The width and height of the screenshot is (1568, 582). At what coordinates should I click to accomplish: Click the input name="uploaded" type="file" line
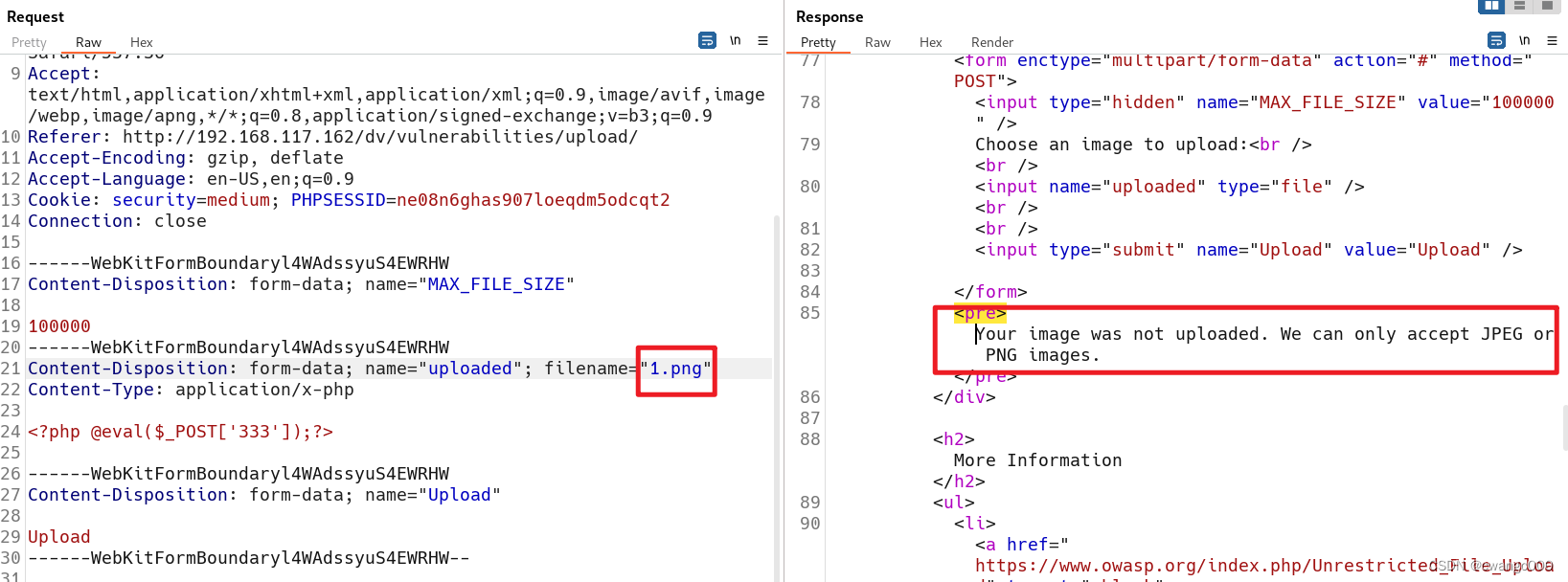pos(1170,187)
